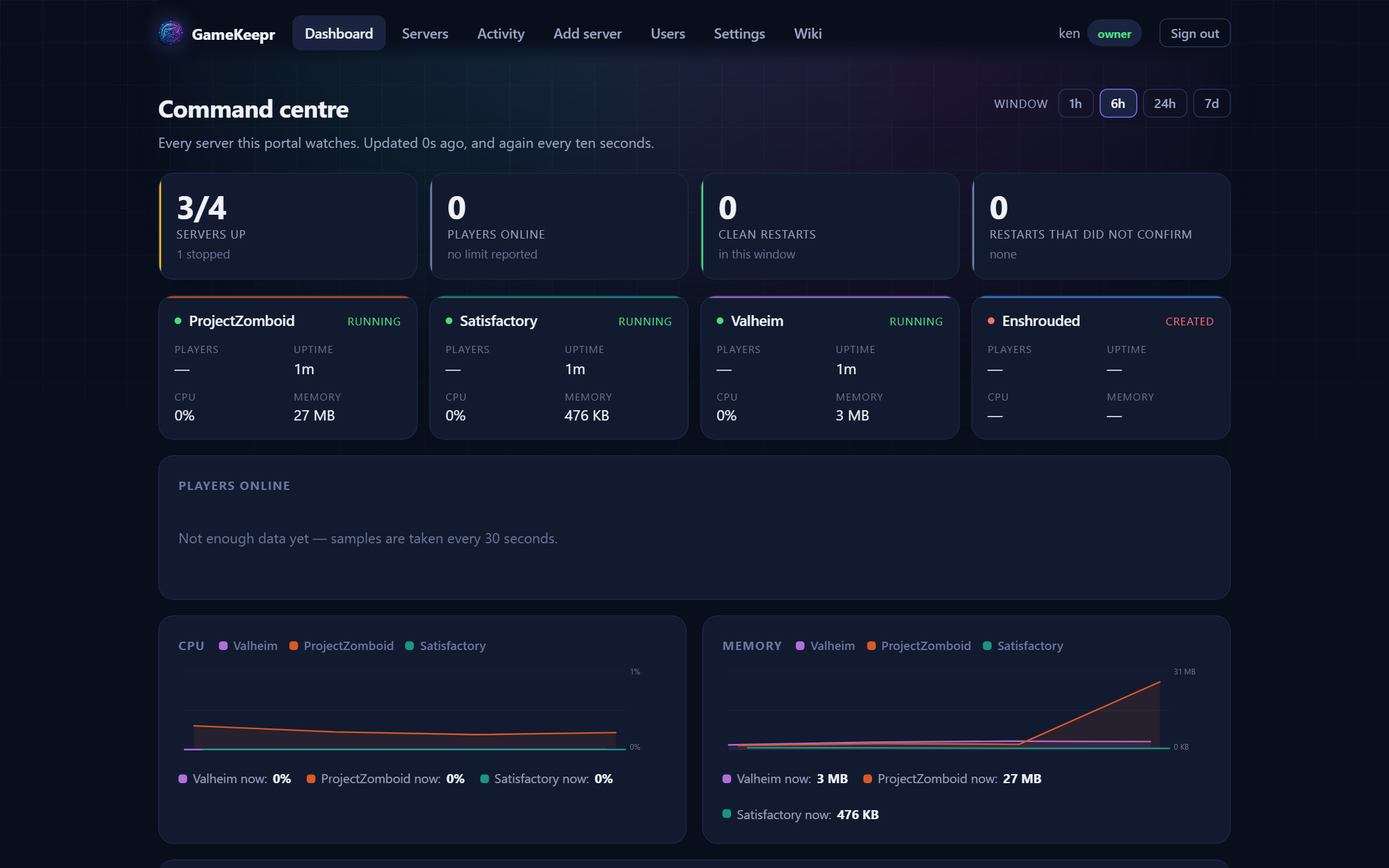Click the green status dot beside Satisfactory
Image resolution: width=1389 pixels, height=868 pixels.
[449, 321]
